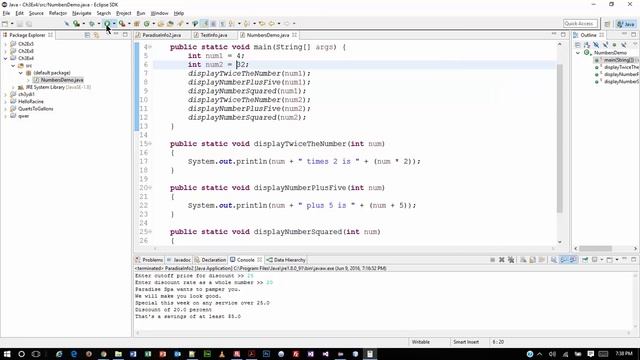Click collapse marker beside line 15
Viewport: 640px width, 360px height.
coord(150,144)
